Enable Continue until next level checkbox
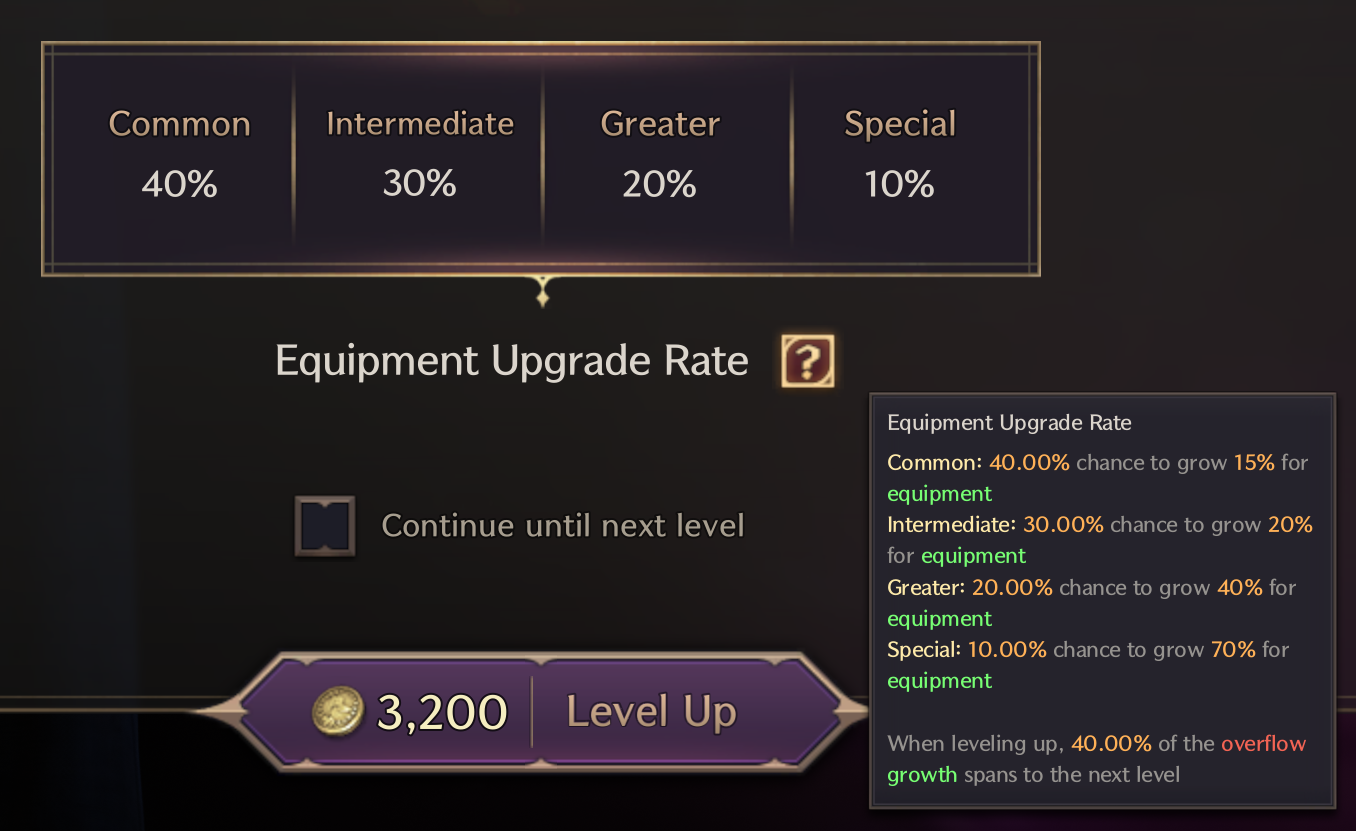Viewport: 1356px width, 831px height. [x=325, y=526]
